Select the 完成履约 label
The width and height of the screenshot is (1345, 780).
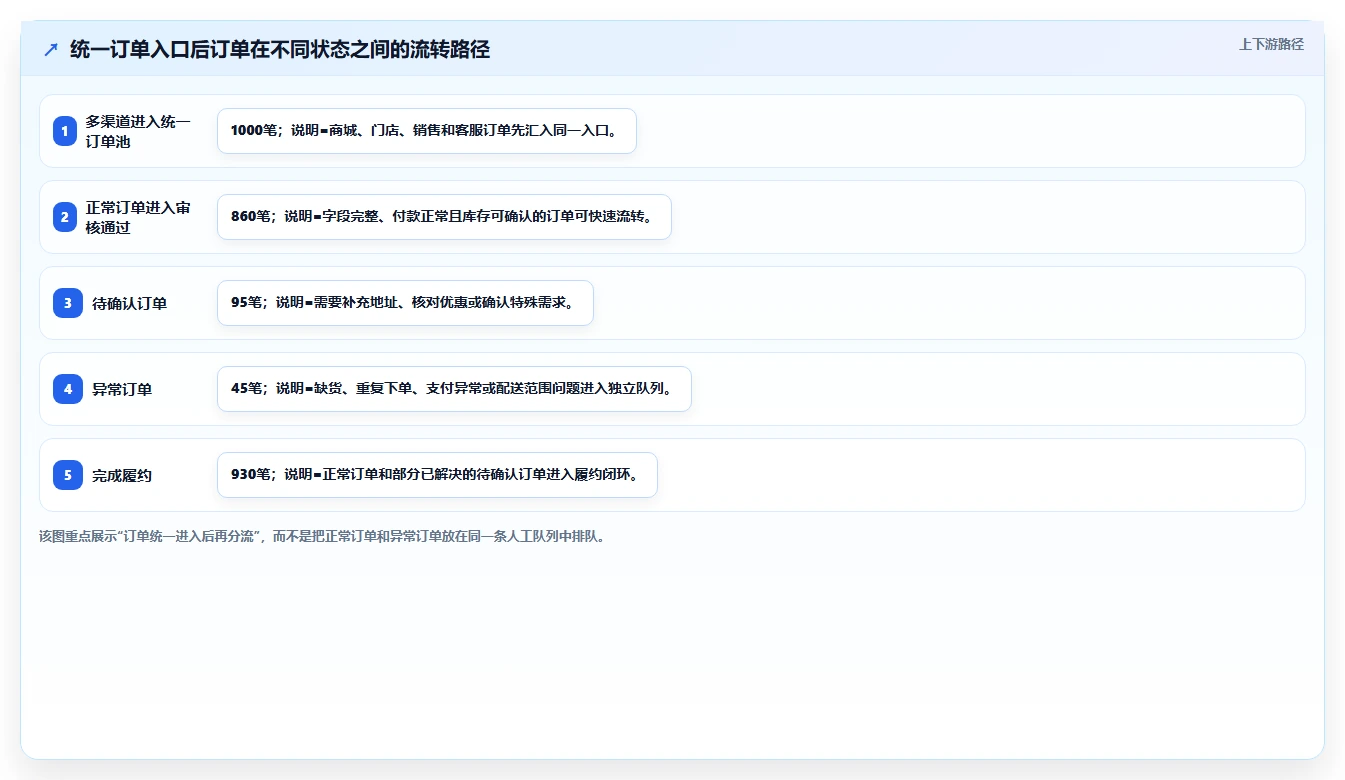click(x=122, y=475)
